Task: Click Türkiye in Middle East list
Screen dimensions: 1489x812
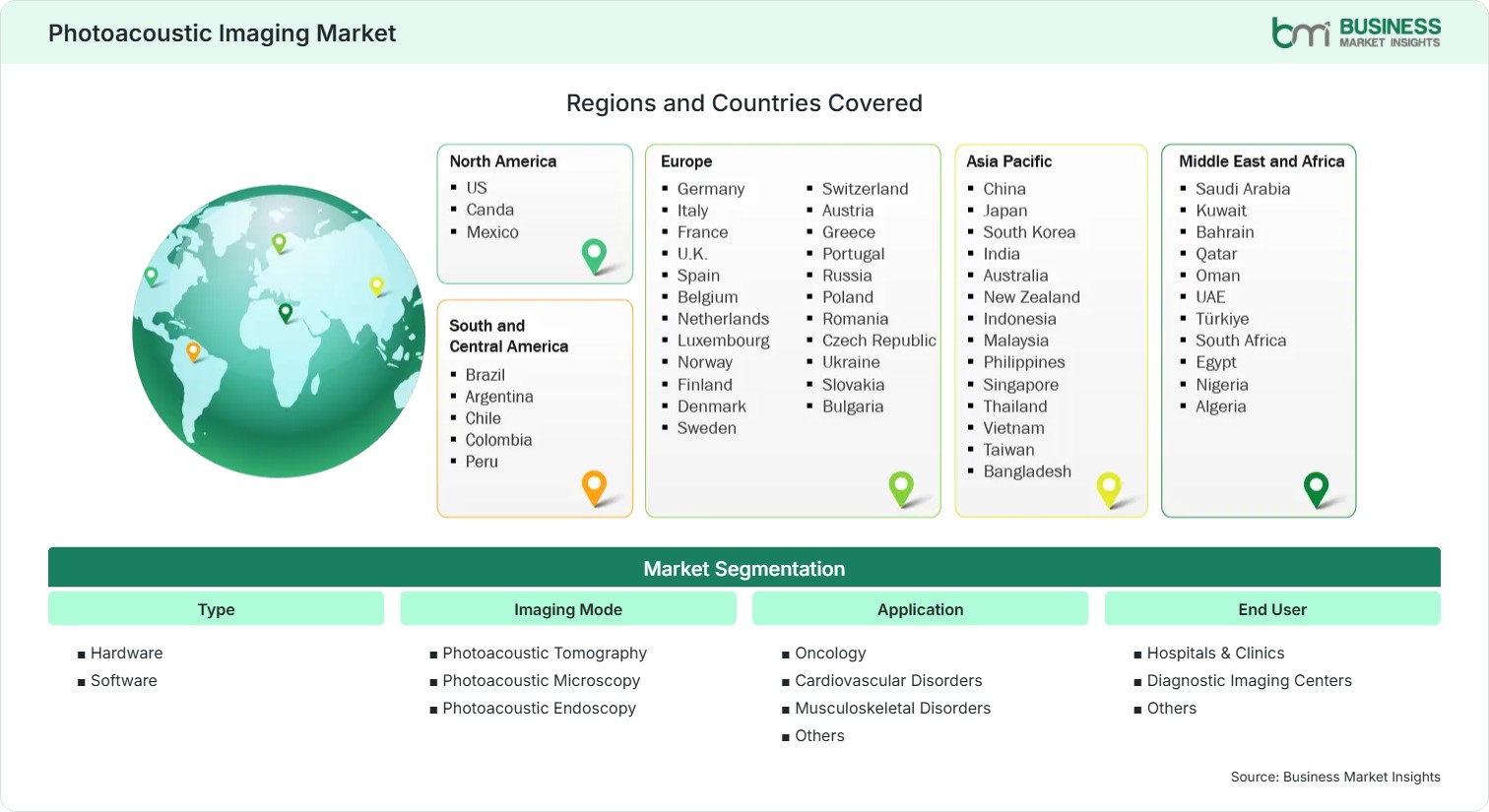Action: [1222, 319]
